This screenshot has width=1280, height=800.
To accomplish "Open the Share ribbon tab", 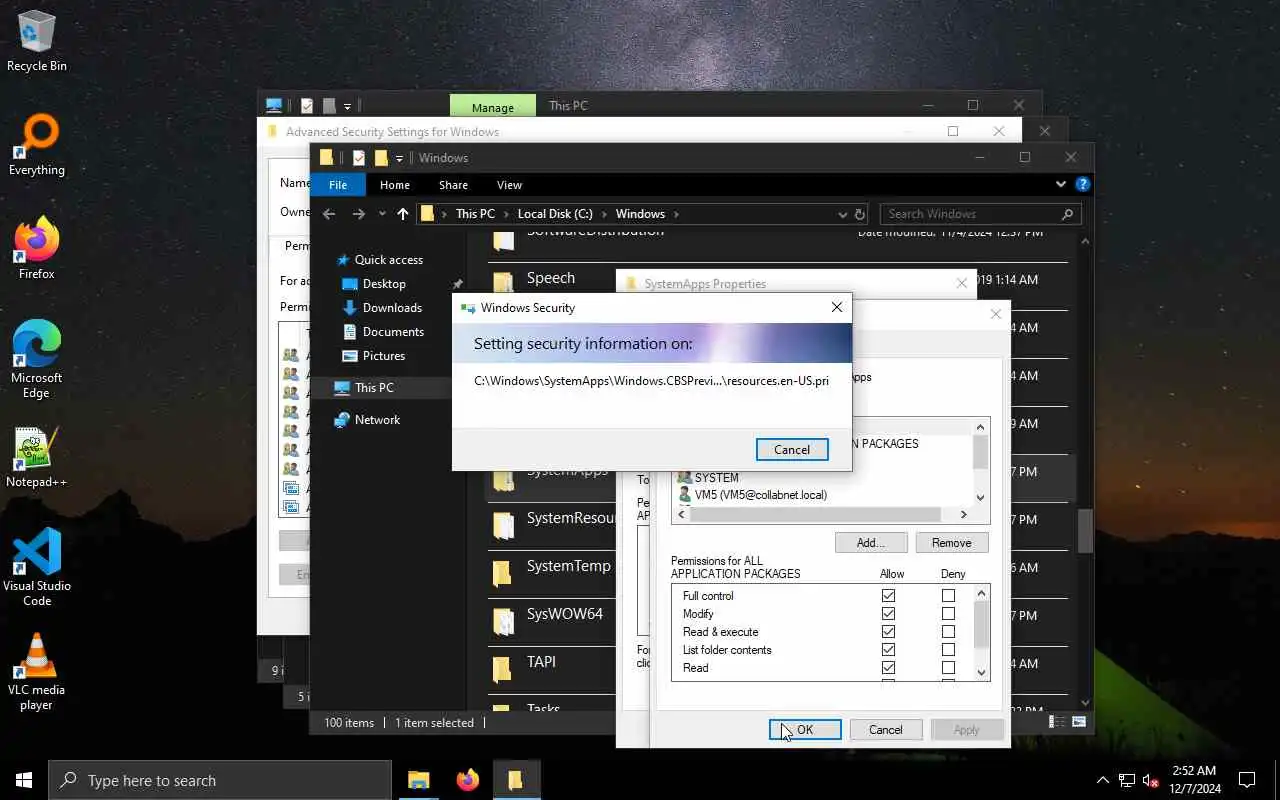I will coord(453,185).
